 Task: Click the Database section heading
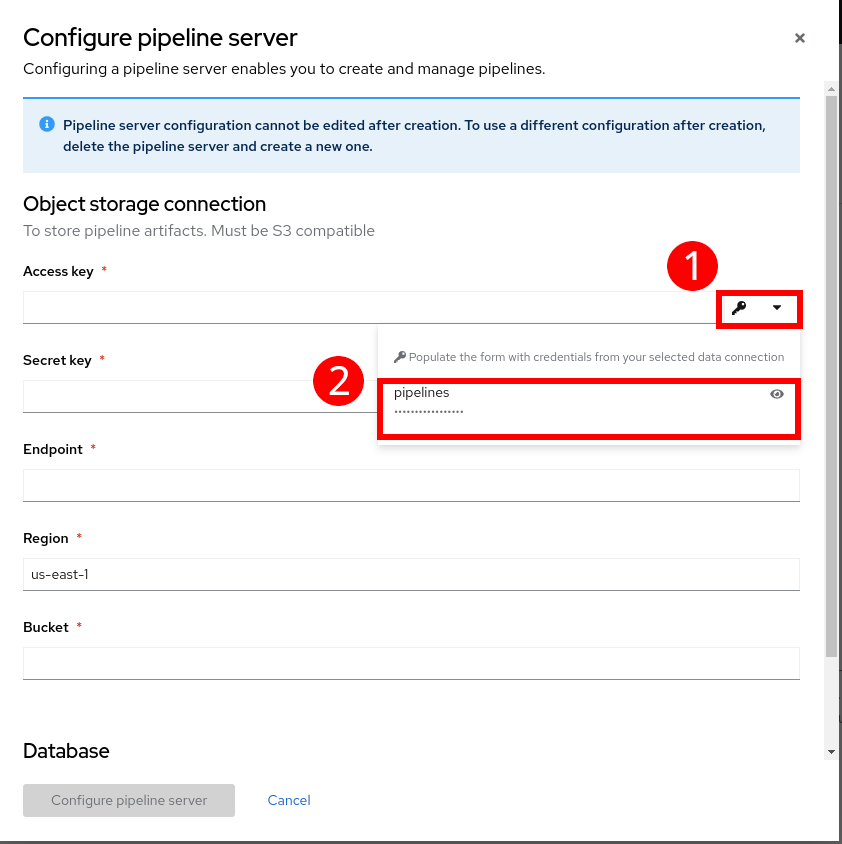click(66, 751)
